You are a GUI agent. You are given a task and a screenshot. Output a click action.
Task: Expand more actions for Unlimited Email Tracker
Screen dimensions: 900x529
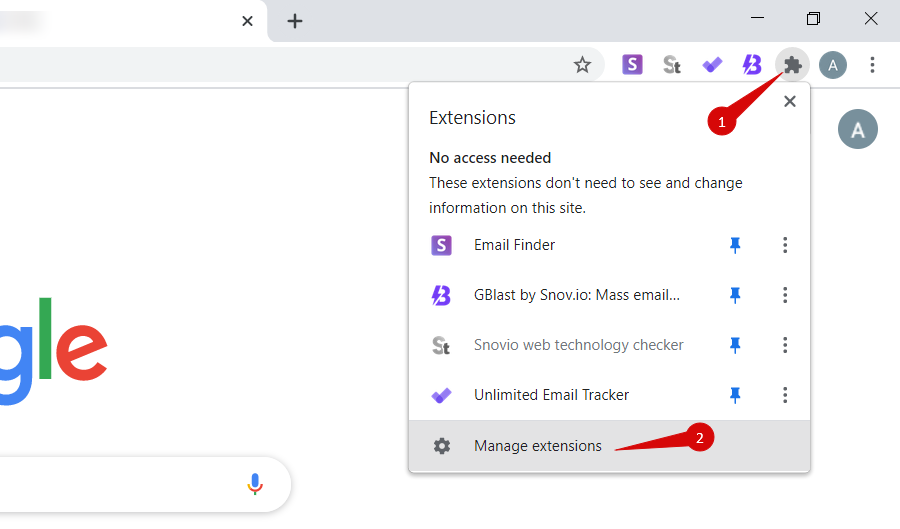point(785,395)
